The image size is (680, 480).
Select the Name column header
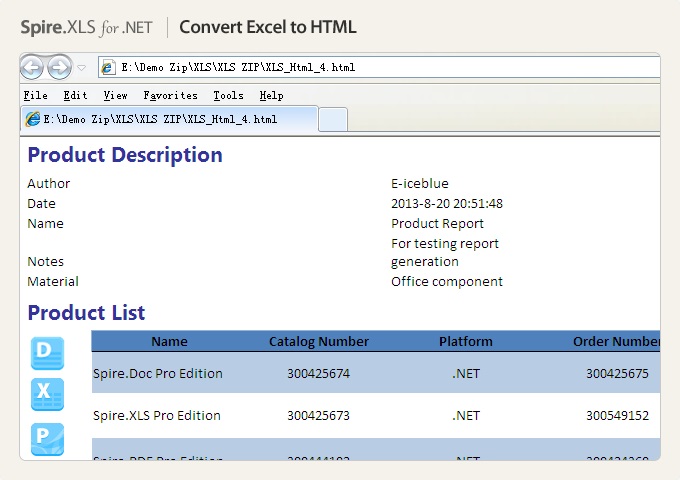pos(169,342)
